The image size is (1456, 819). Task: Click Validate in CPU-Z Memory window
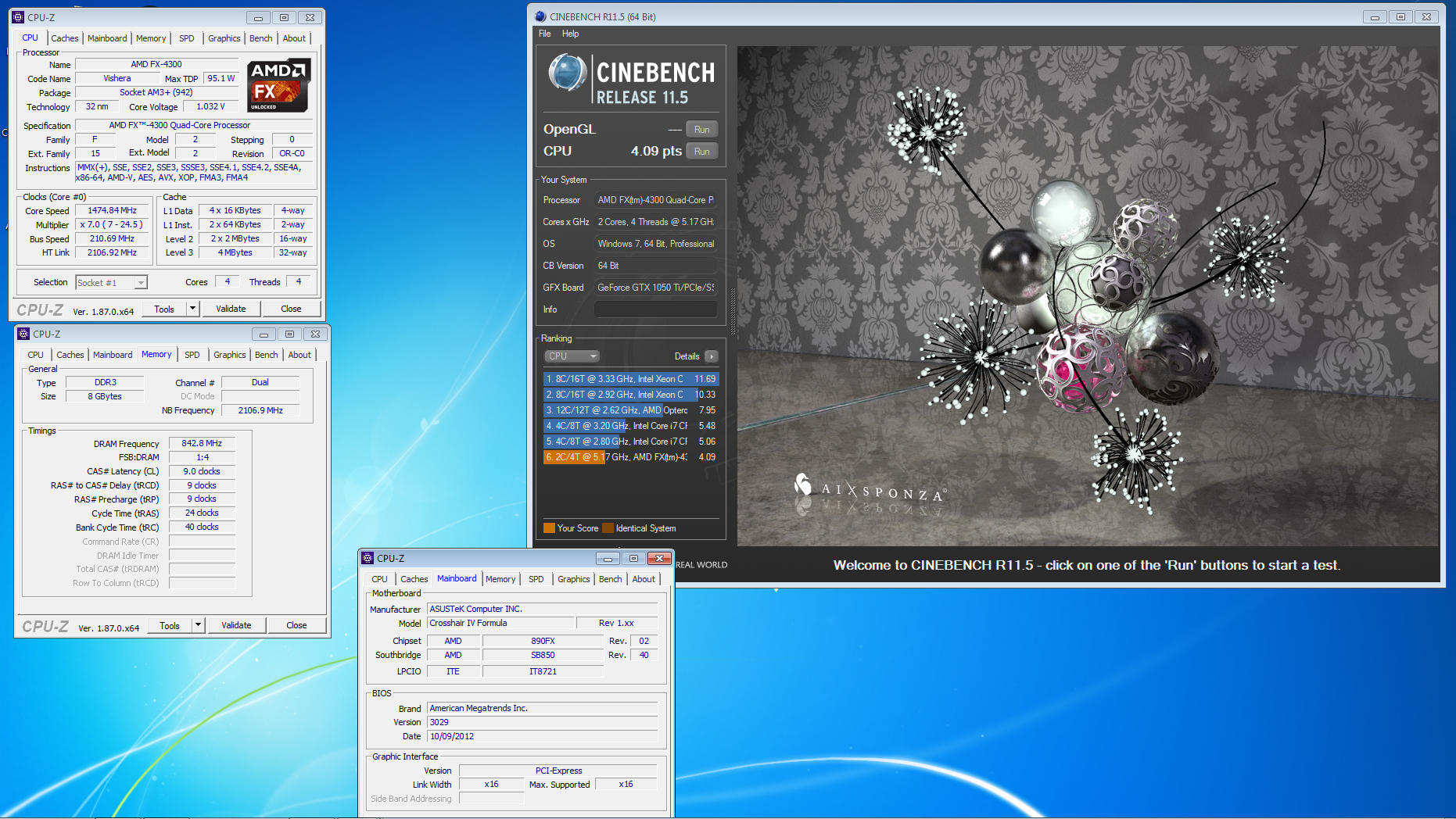[237, 625]
